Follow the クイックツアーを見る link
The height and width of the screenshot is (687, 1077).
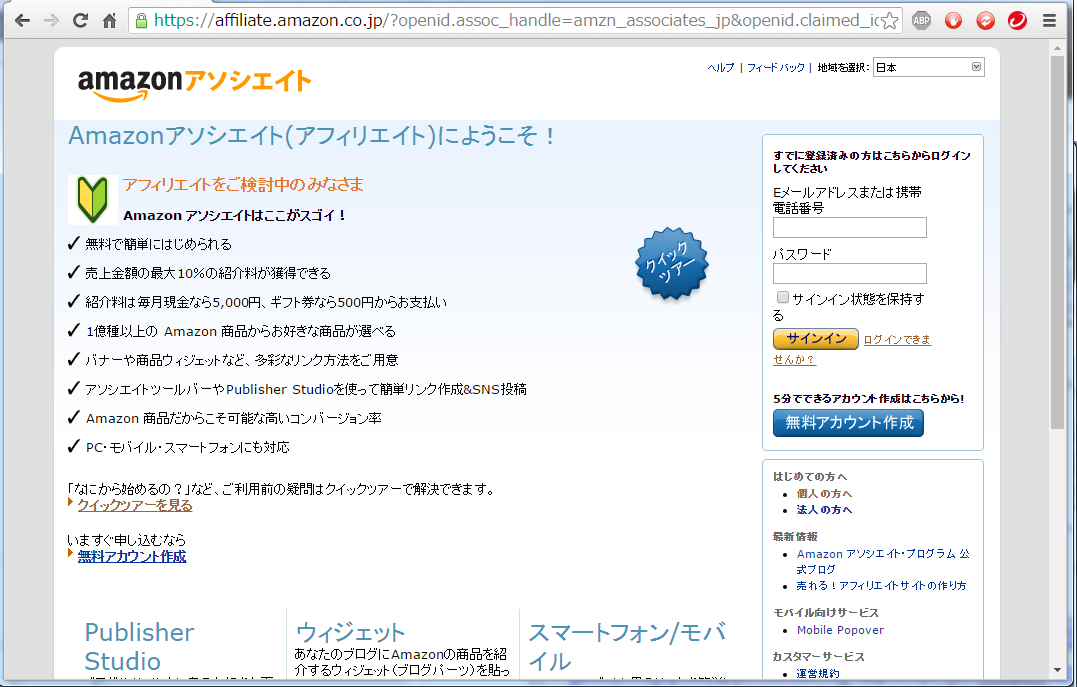coord(135,506)
